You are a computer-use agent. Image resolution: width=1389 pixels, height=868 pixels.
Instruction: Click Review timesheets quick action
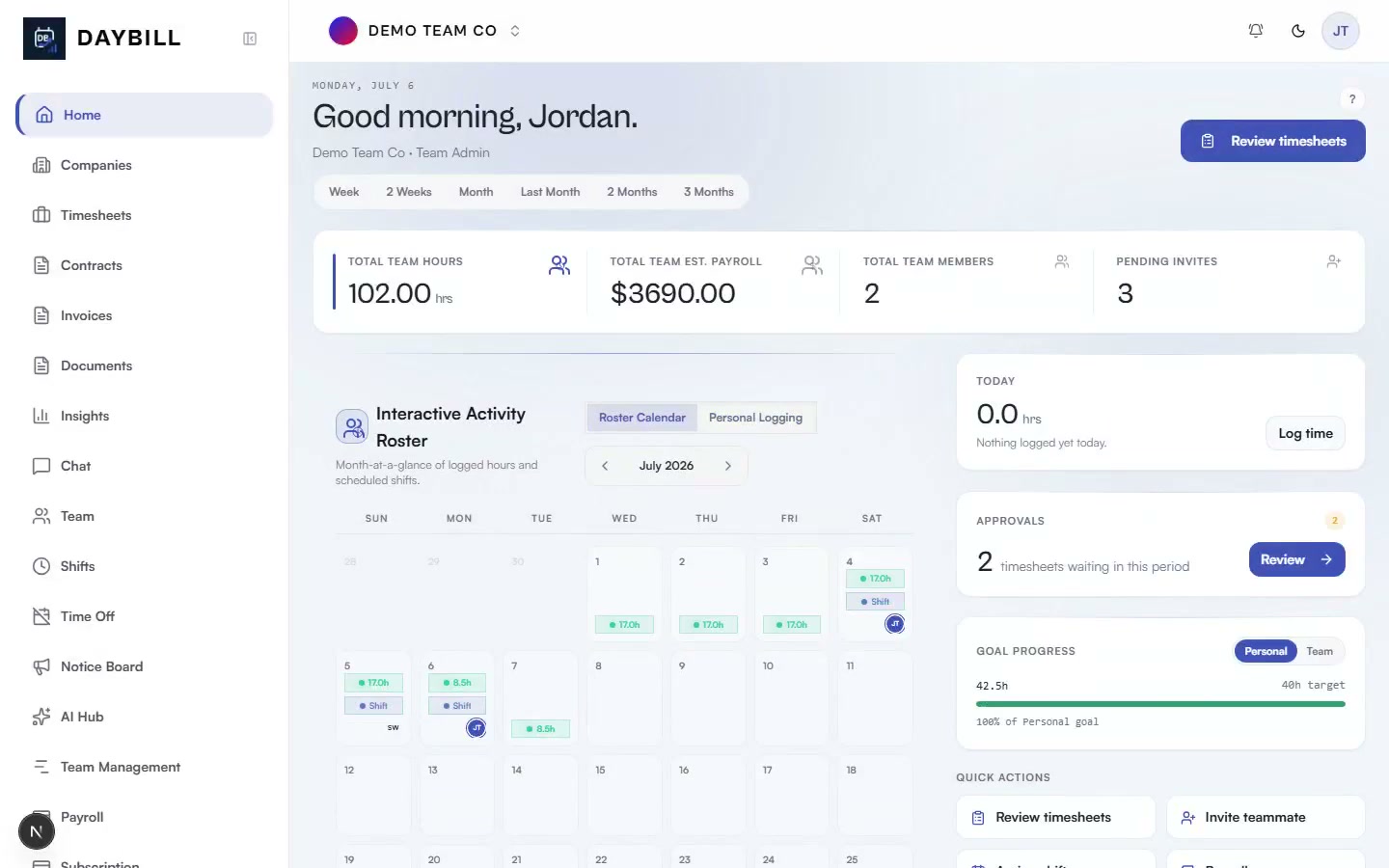pyautogui.click(x=1056, y=817)
